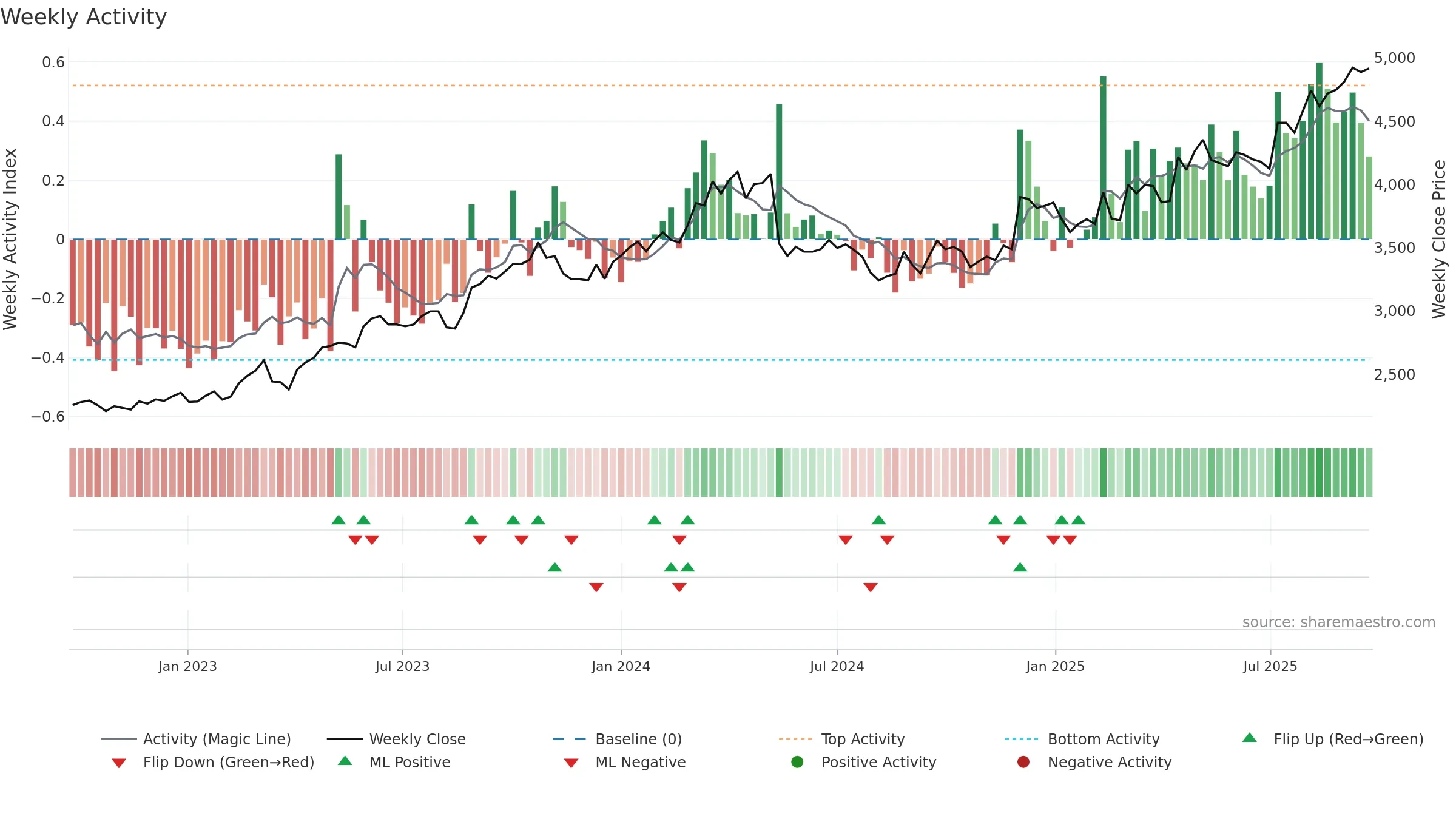
Task: Toggle the ML Negative legend entry
Action: click(625, 762)
